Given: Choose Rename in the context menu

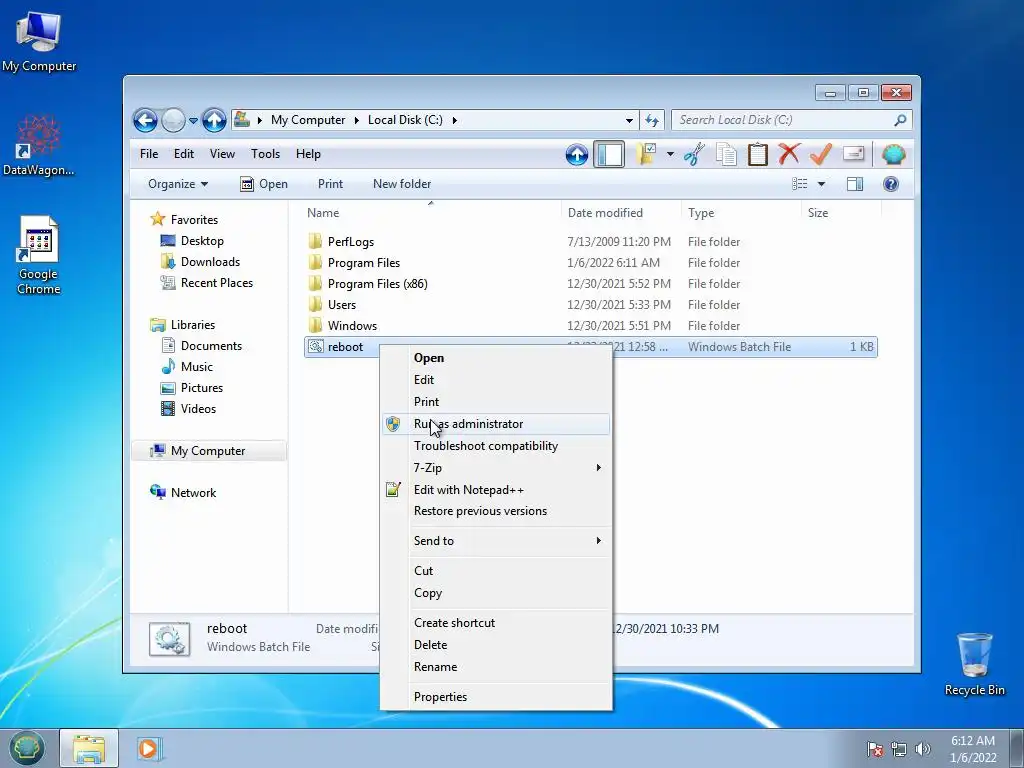Looking at the screenshot, I should pyautogui.click(x=496, y=667).
